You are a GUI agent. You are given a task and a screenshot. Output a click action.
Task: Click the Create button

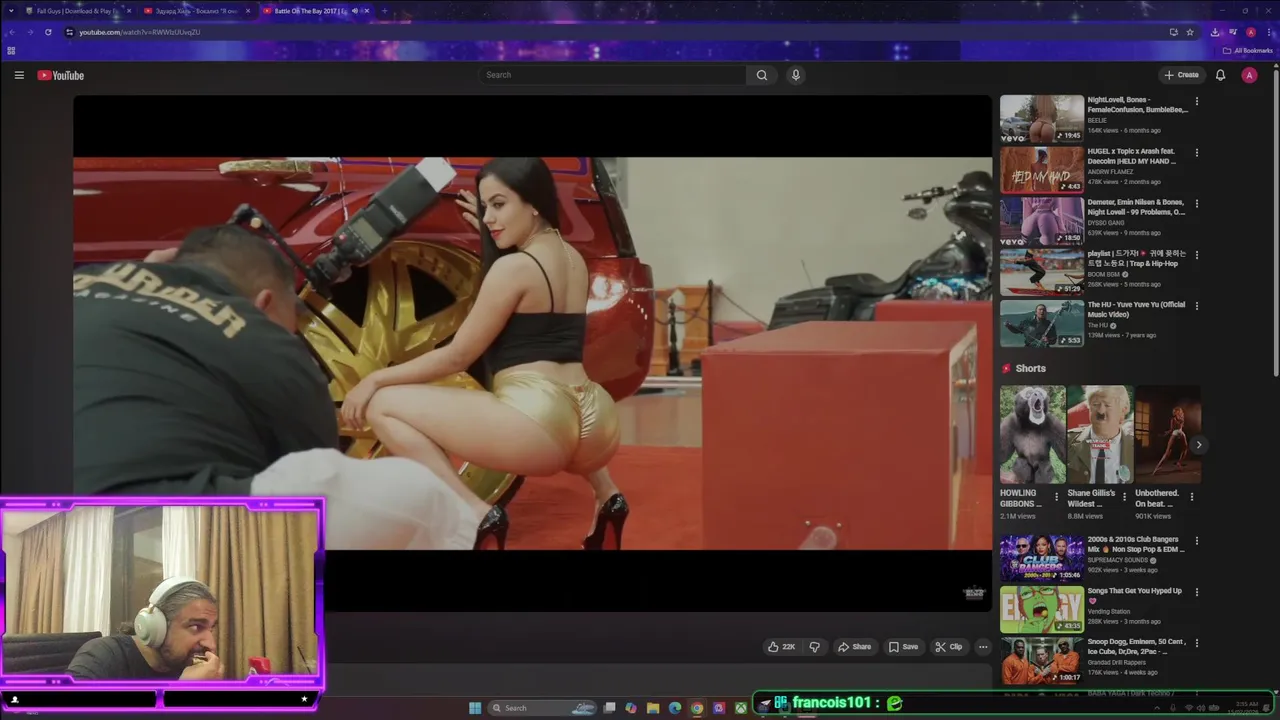[x=1181, y=75]
